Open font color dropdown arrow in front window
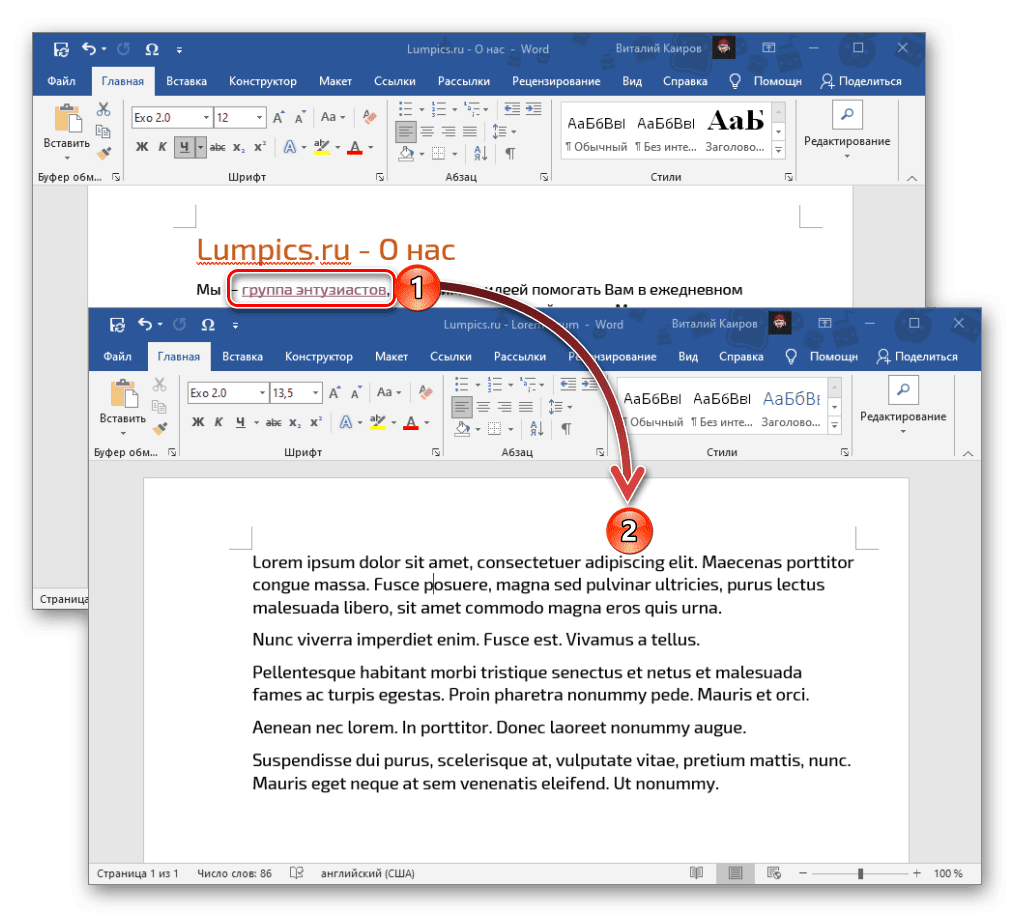The width and height of the screenshot is (1014, 917). click(x=427, y=423)
